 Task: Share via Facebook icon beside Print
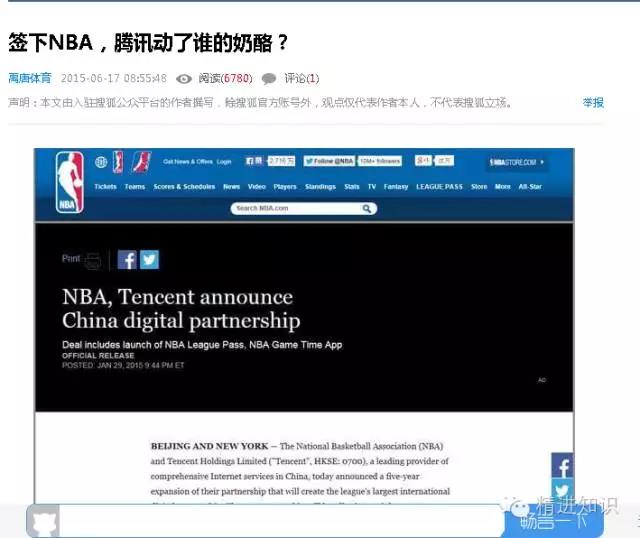click(127, 260)
